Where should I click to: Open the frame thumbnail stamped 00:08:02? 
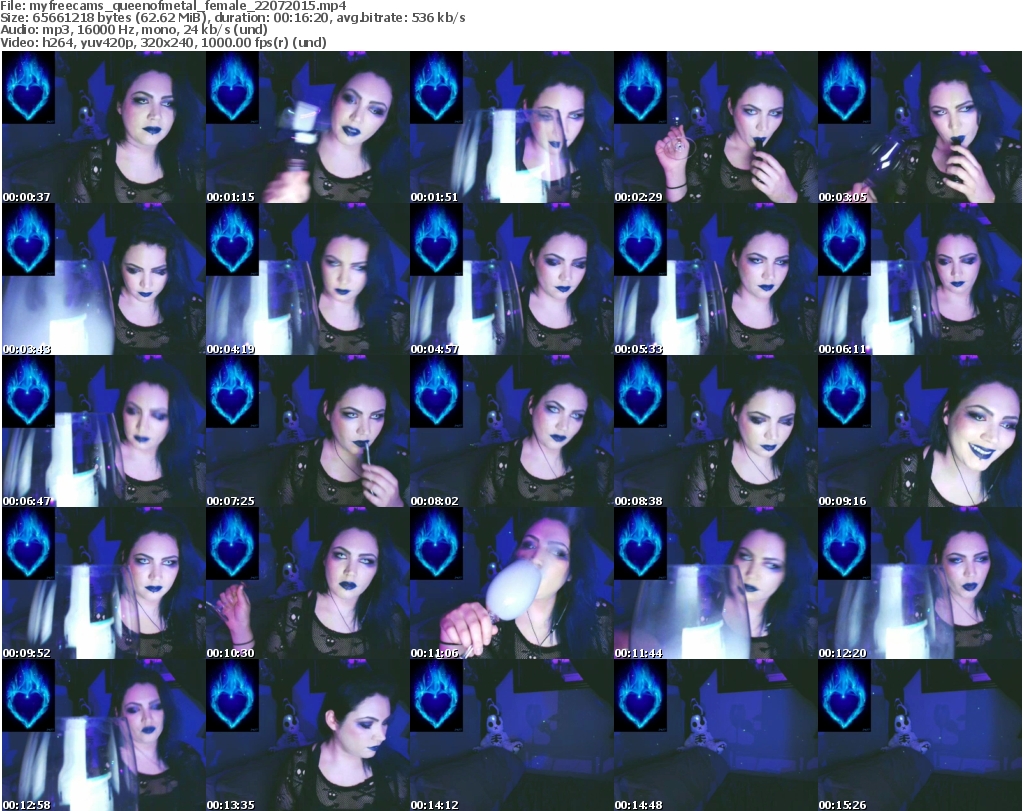point(511,432)
